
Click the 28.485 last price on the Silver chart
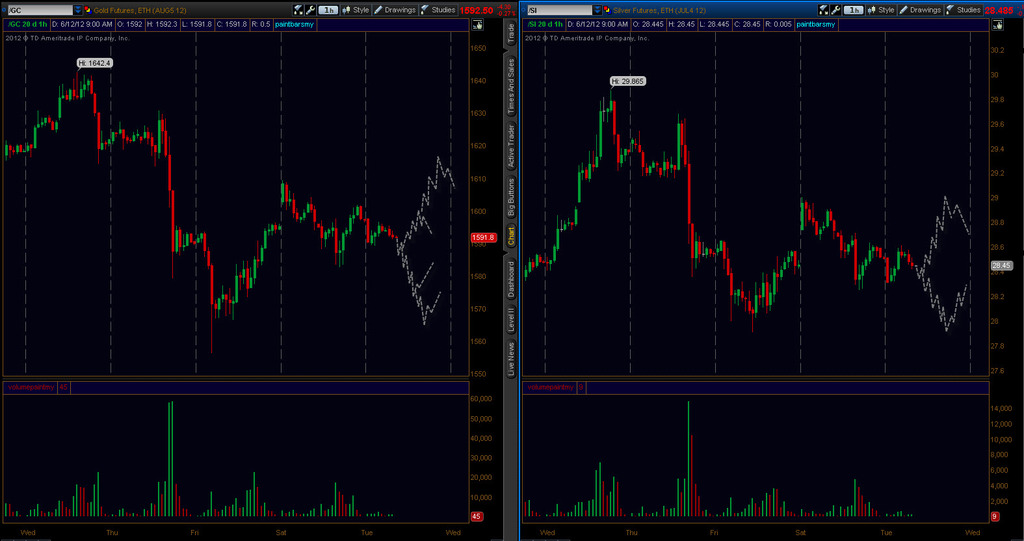point(999,10)
